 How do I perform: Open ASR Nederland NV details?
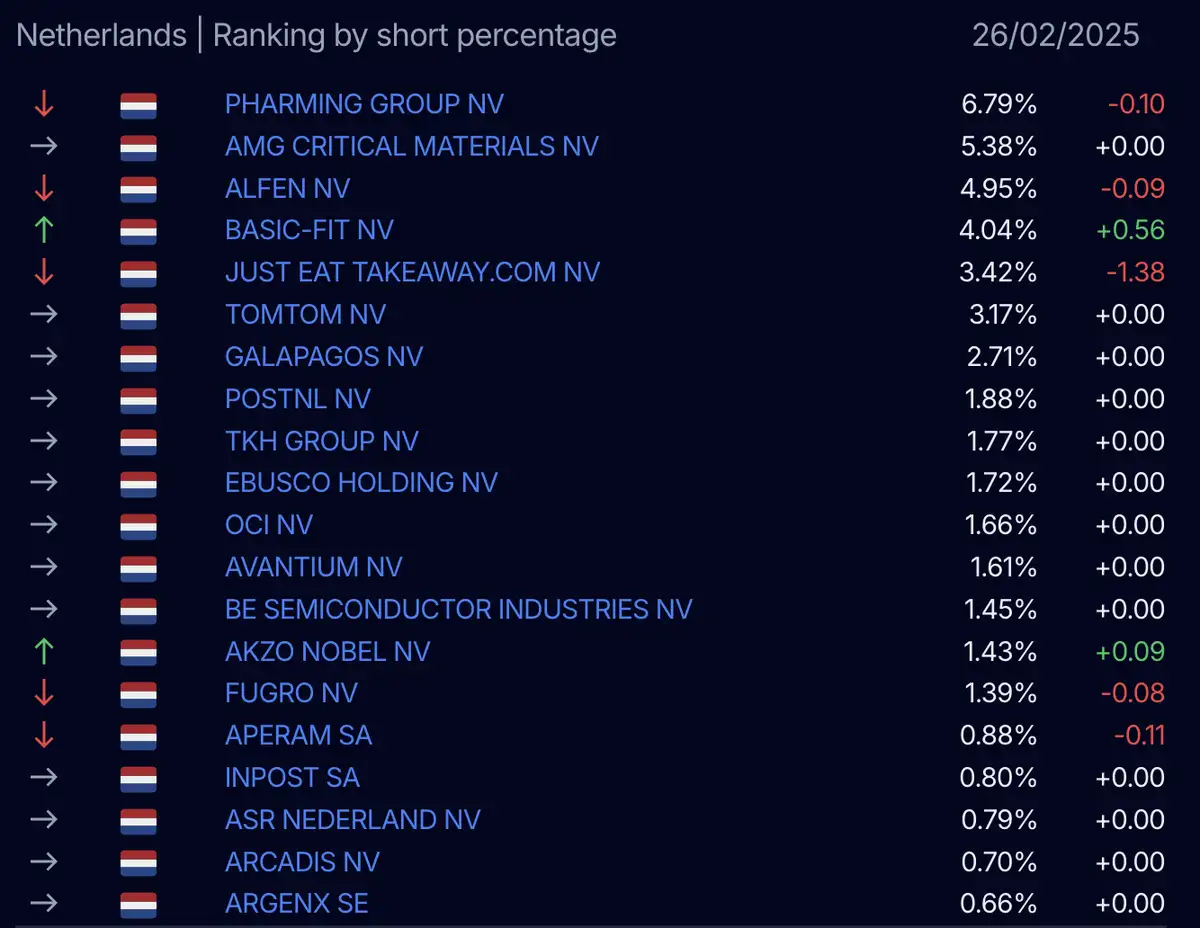click(353, 820)
